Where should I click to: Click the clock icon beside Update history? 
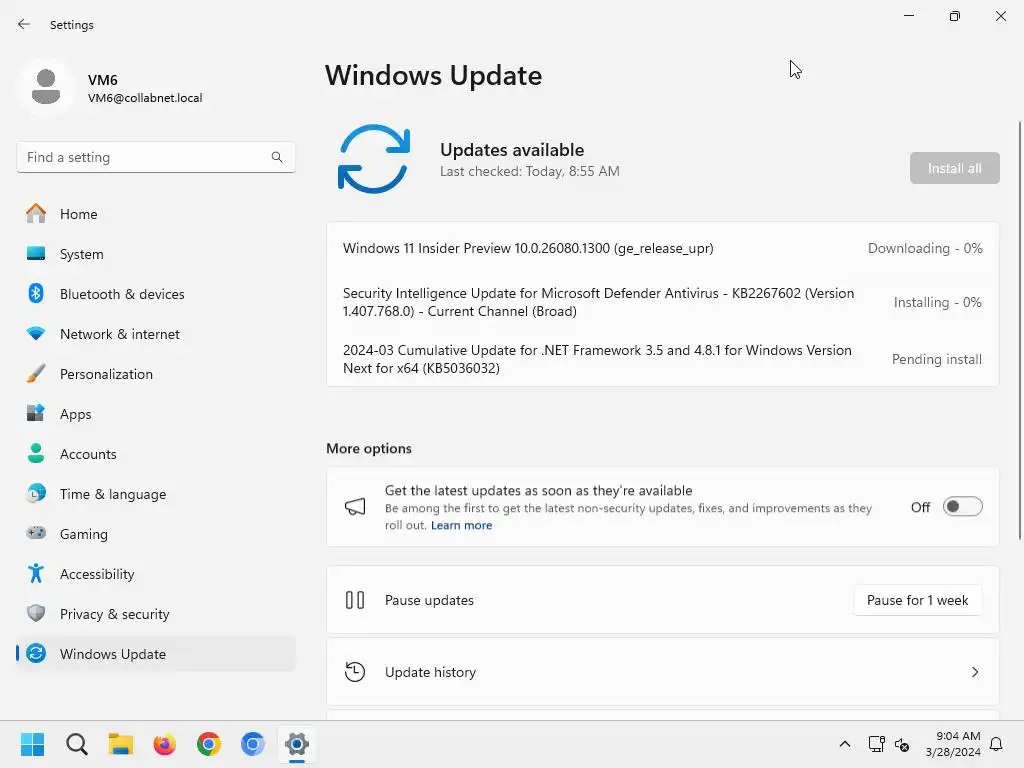[x=355, y=671]
